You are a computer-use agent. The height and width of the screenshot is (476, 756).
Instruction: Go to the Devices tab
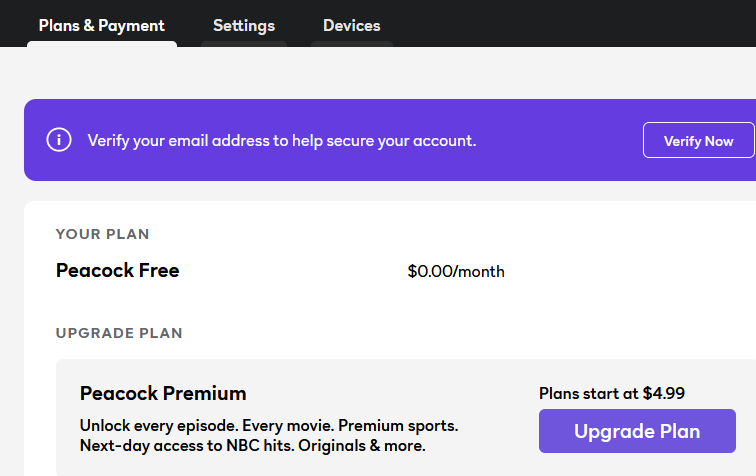pos(351,26)
